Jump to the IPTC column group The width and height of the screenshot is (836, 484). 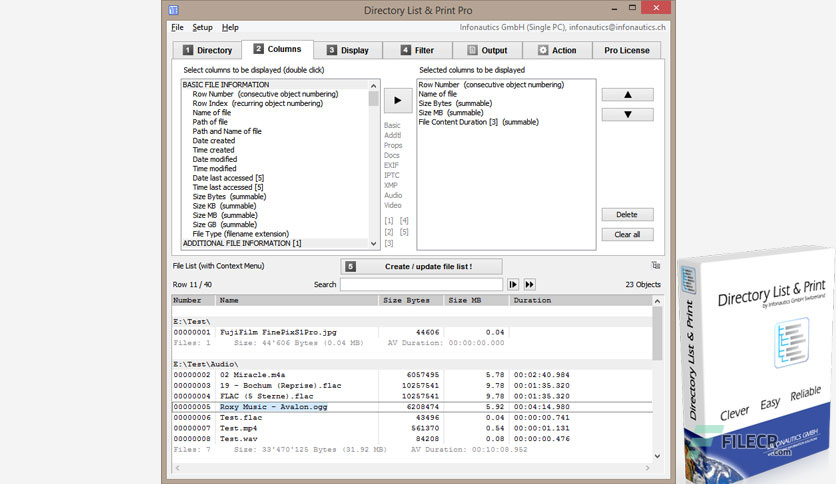pos(391,175)
